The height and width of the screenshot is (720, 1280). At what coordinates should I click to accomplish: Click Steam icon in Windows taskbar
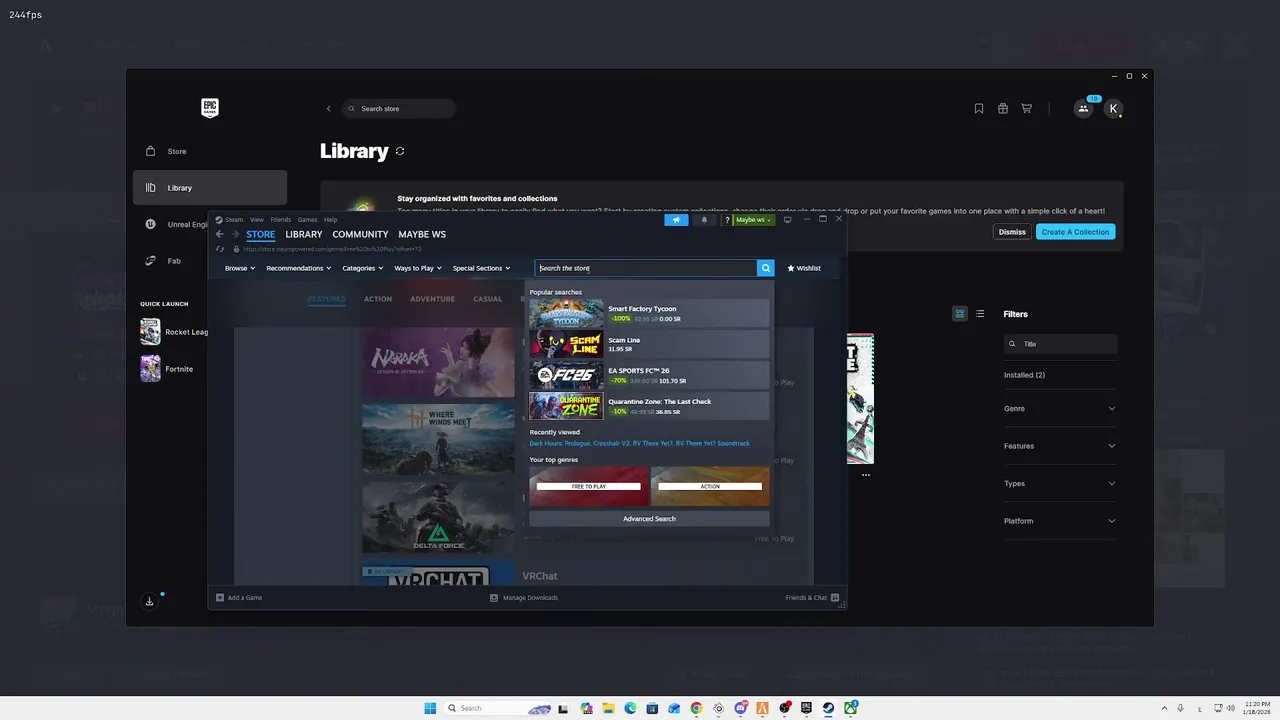828,708
